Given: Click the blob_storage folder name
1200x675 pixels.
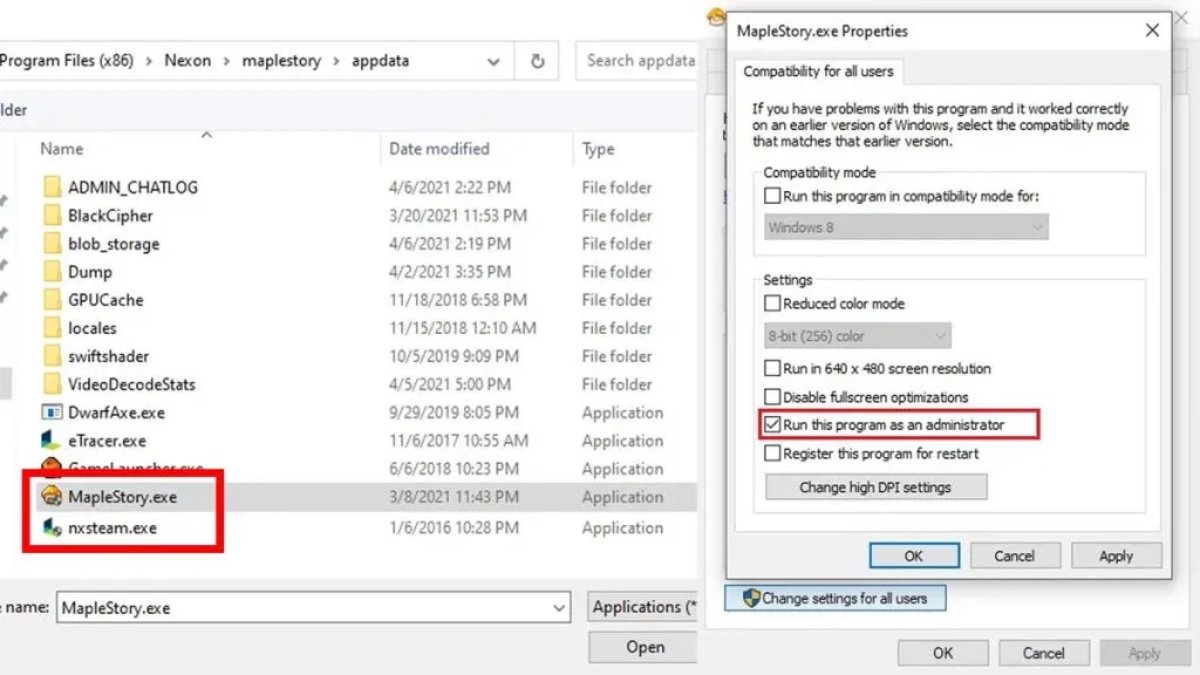Looking at the screenshot, I should tap(114, 243).
